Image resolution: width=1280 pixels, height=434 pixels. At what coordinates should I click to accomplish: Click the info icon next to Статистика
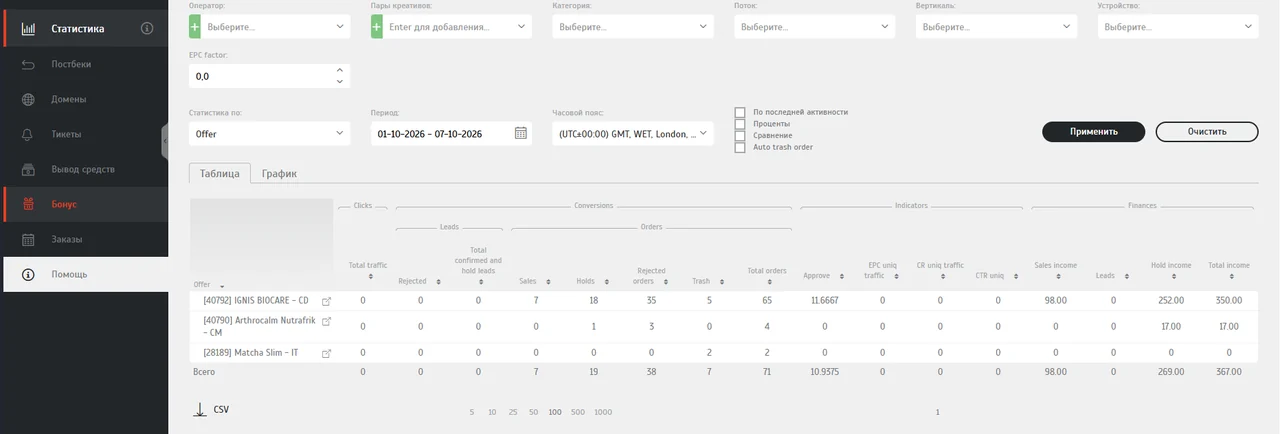(147, 28)
